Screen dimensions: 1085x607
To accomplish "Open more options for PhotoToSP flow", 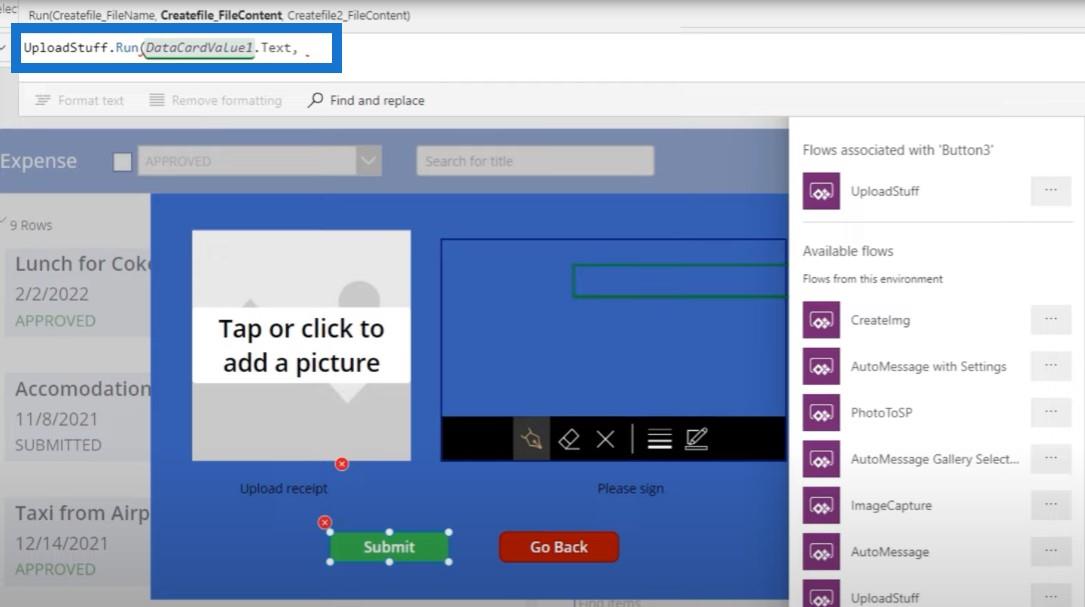I will pyautogui.click(x=1050, y=412).
